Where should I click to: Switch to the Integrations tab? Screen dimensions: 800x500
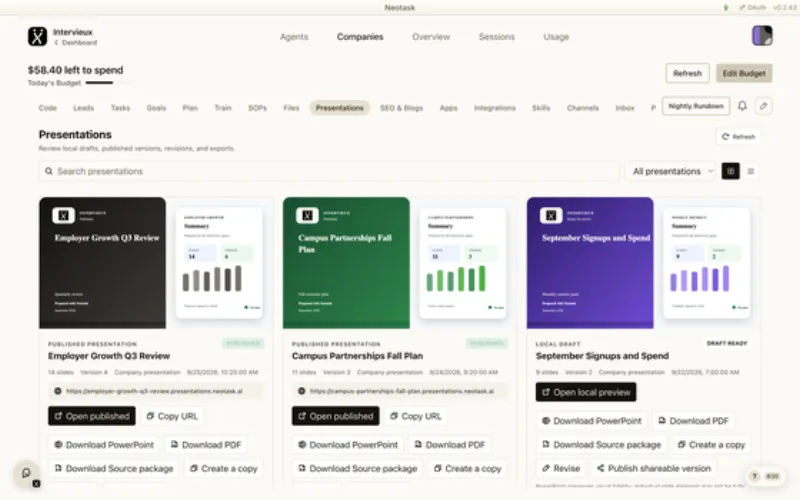pyautogui.click(x=494, y=108)
